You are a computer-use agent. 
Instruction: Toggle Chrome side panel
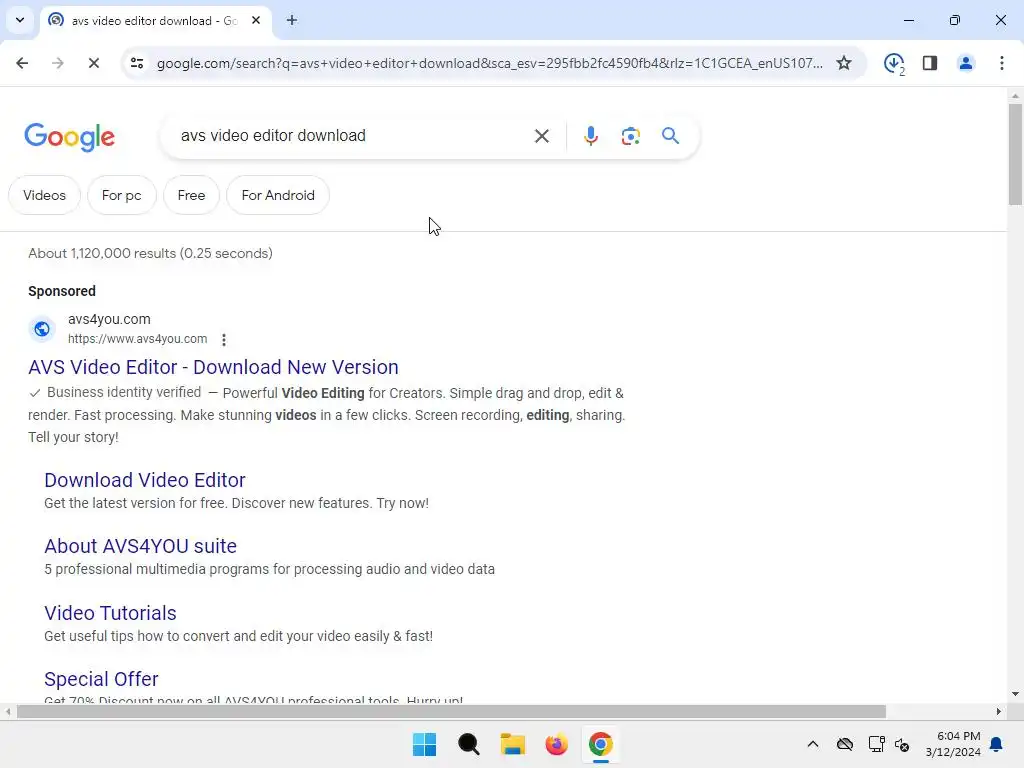[929, 63]
